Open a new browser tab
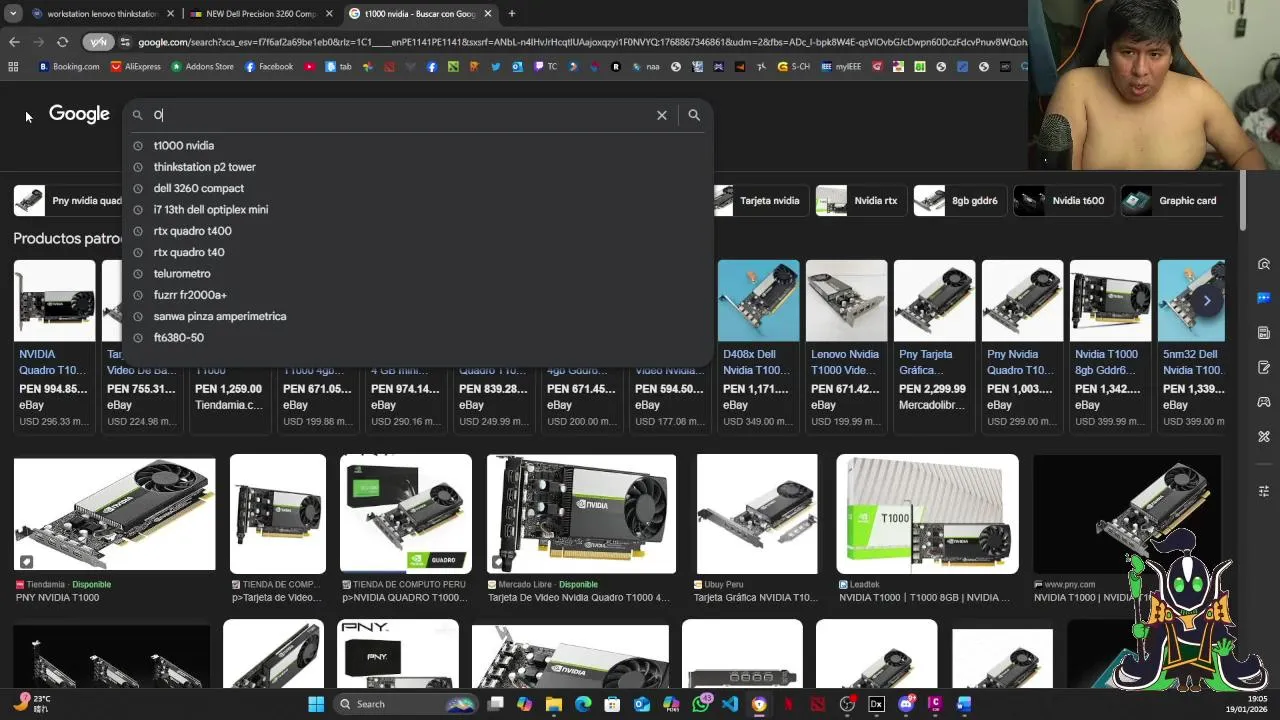The image size is (1280, 720). click(x=512, y=14)
